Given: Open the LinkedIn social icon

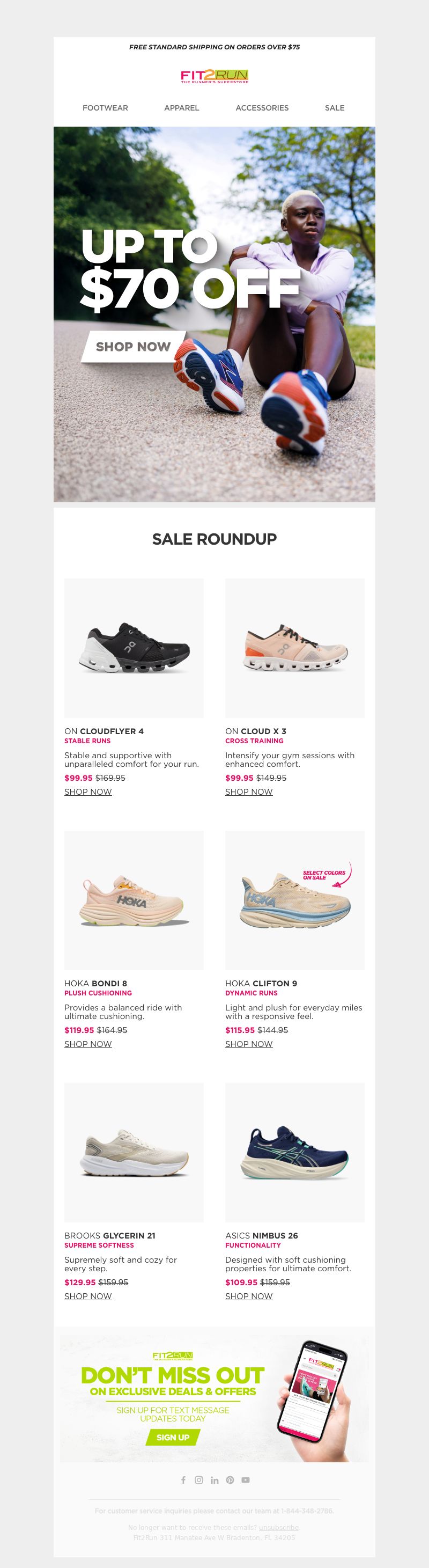Looking at the screenshot, I should click(214, 1480).
